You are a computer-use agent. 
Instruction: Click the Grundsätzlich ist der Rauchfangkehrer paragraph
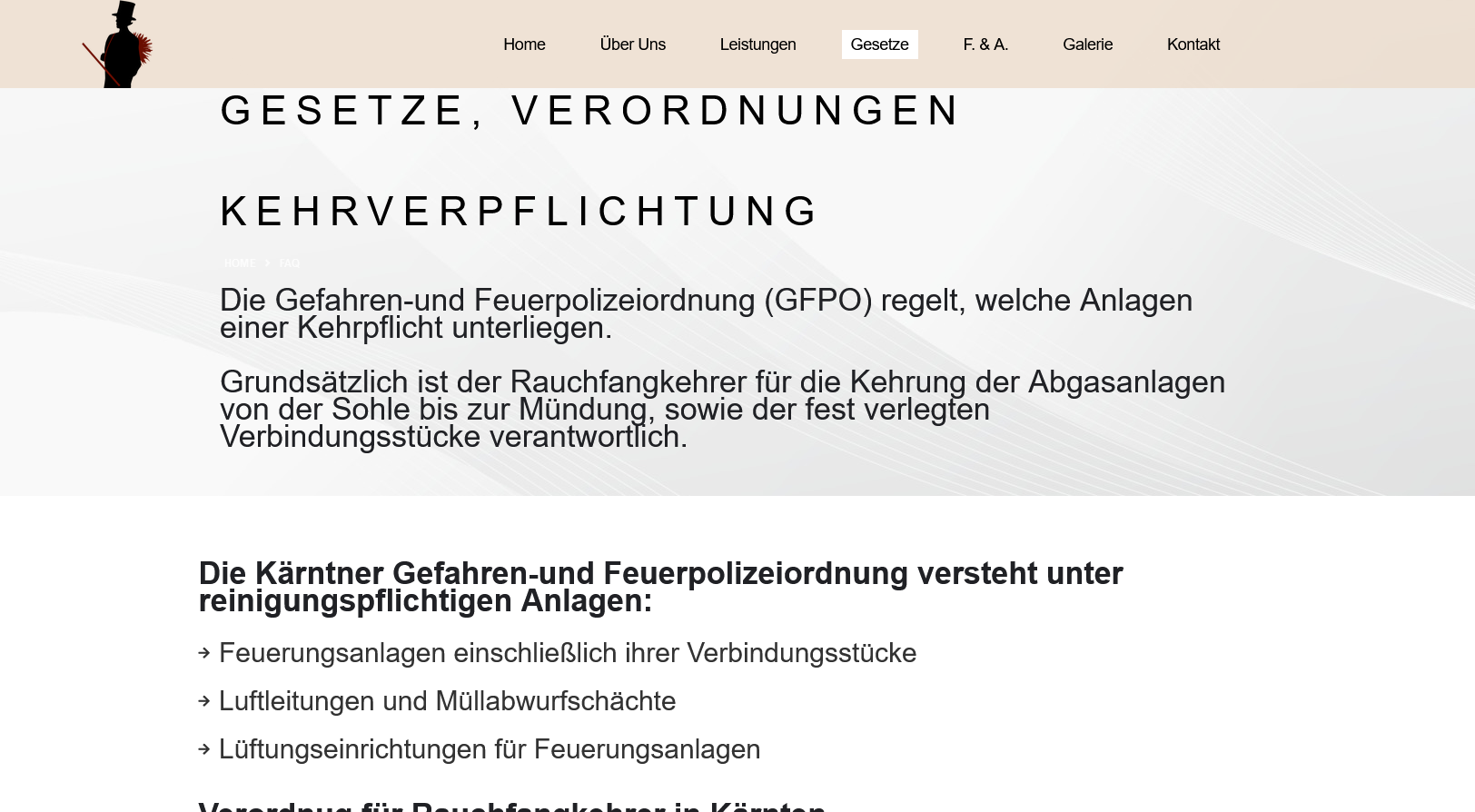coord(722,409)
